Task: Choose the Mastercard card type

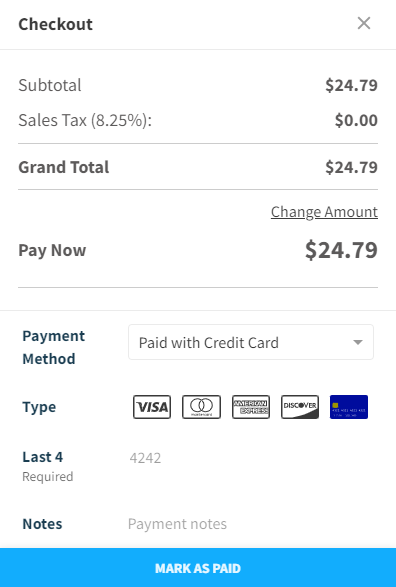Action: (x=201, y=407)
